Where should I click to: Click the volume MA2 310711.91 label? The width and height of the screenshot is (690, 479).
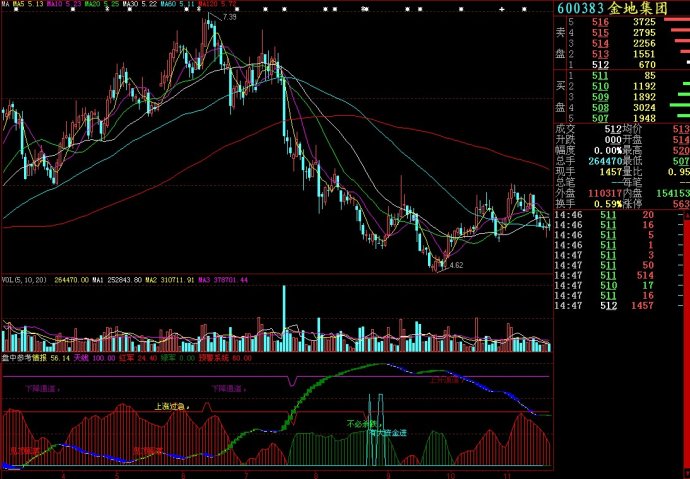pos(170,280)
